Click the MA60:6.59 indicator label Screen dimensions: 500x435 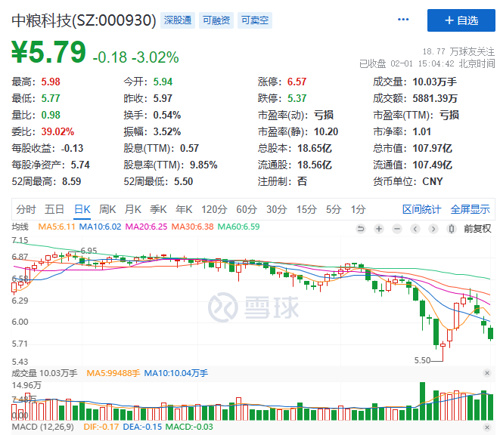point(238,227)
